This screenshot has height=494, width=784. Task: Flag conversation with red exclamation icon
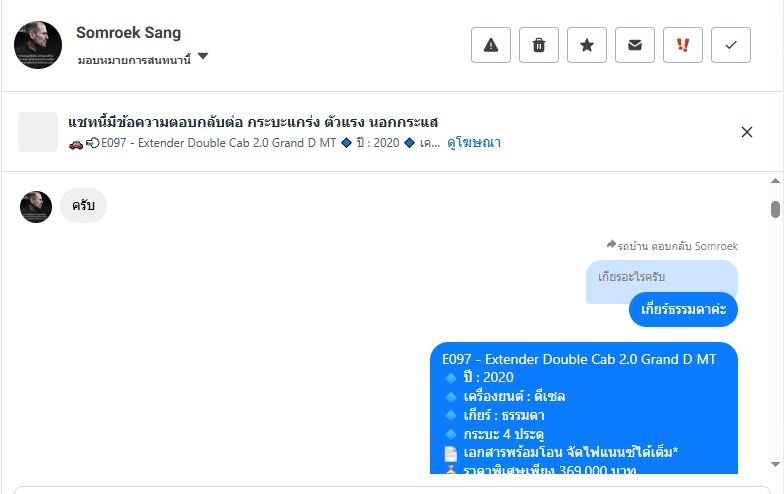click(683, 45)
